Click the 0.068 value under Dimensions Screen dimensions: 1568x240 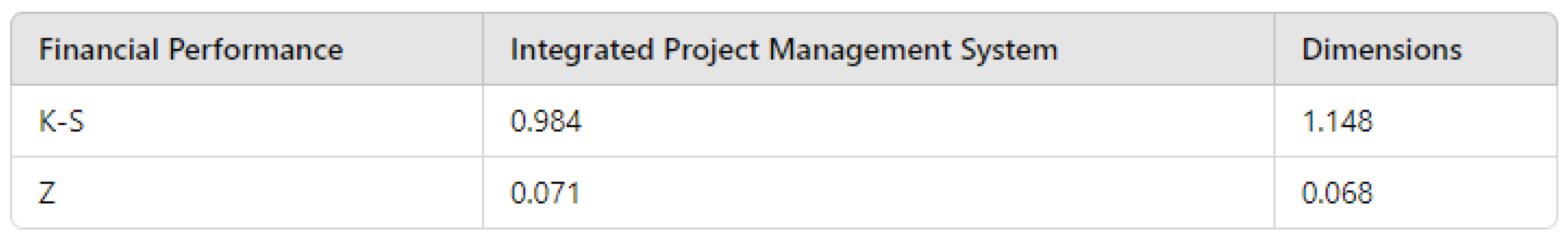tap(1337, 193)
